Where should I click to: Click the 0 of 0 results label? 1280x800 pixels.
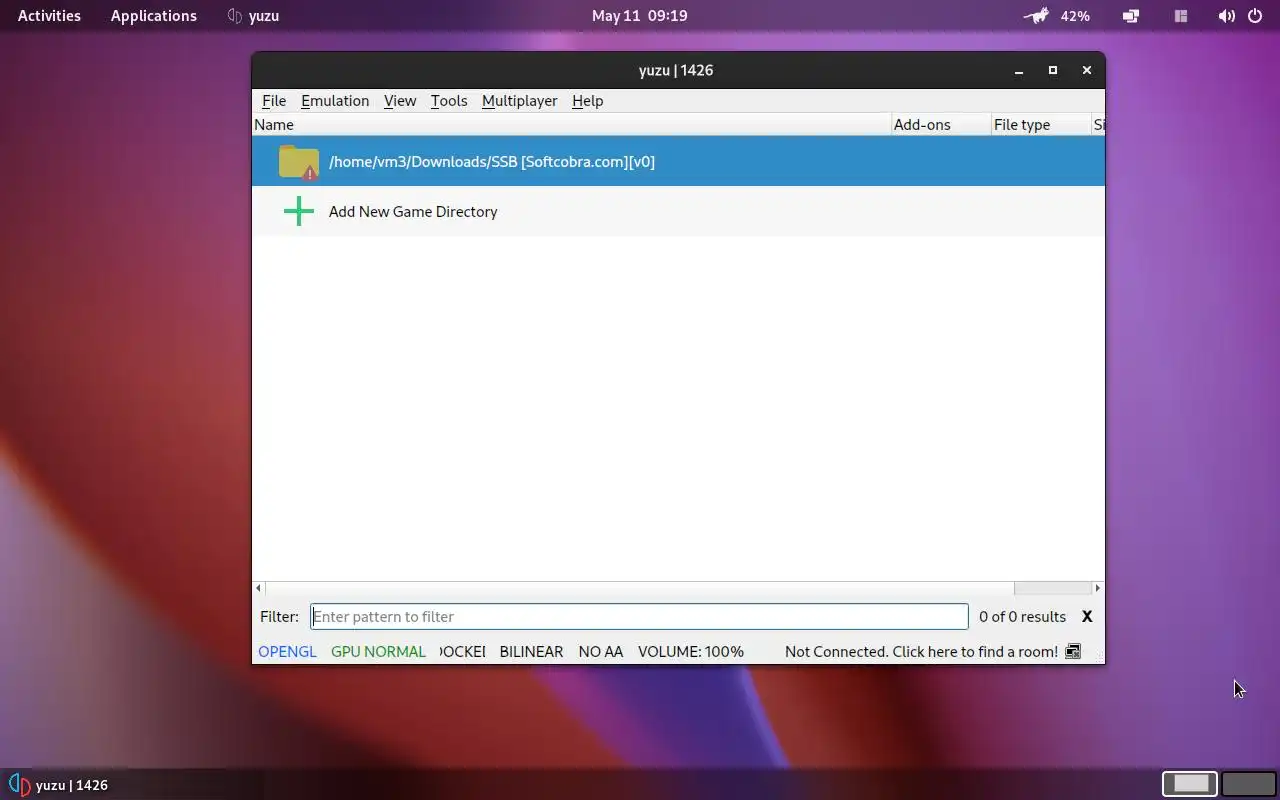click(1022, 617)
